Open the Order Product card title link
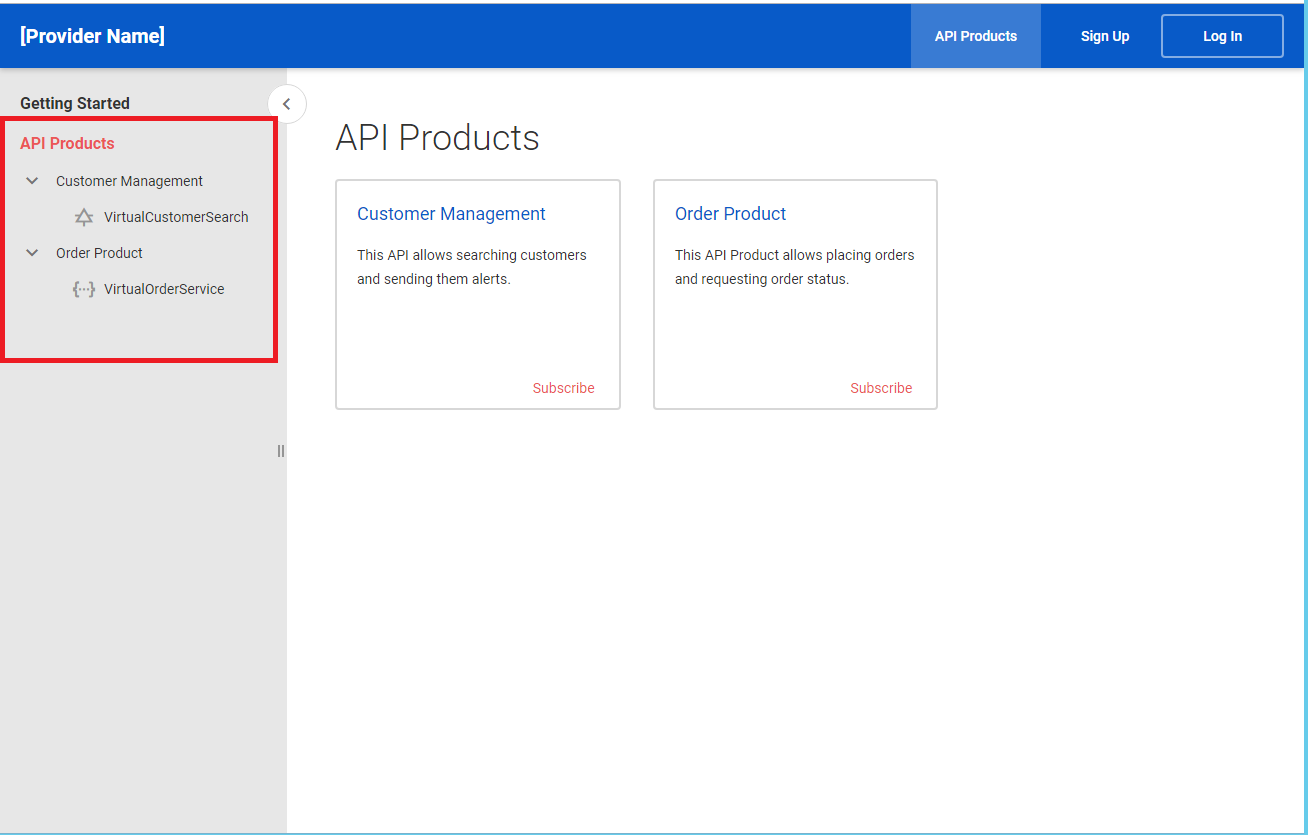1308x835 pixels. click(730, 214)
